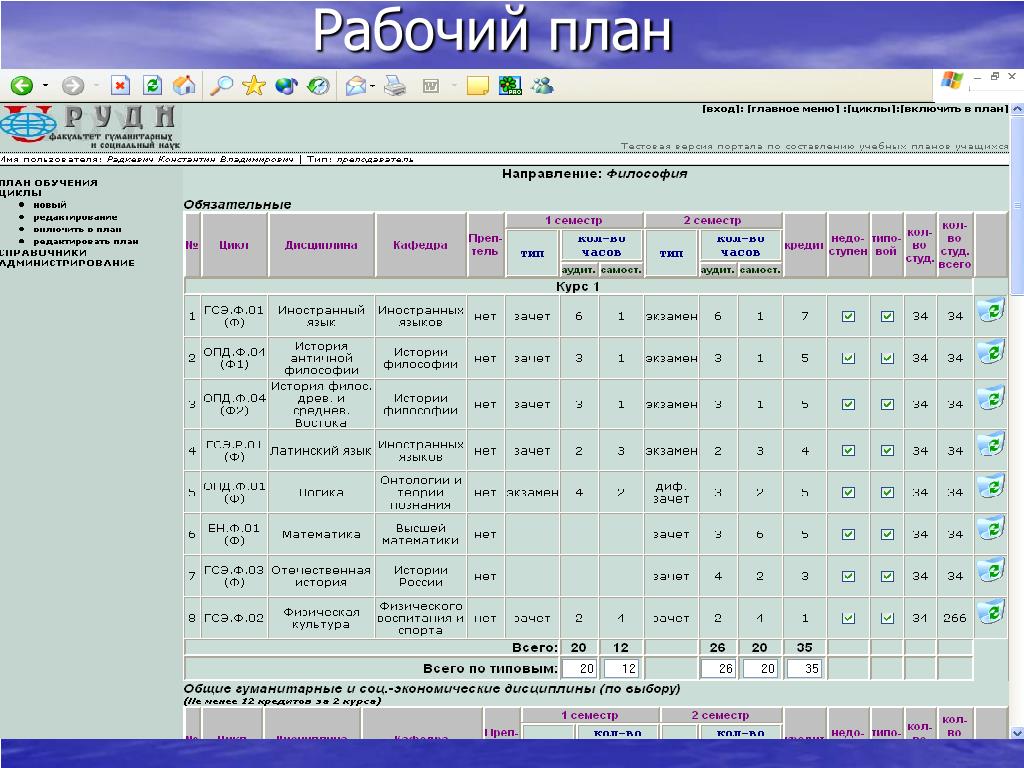
Task: Print the page with printer icon
Action: (x=394, y=86)
